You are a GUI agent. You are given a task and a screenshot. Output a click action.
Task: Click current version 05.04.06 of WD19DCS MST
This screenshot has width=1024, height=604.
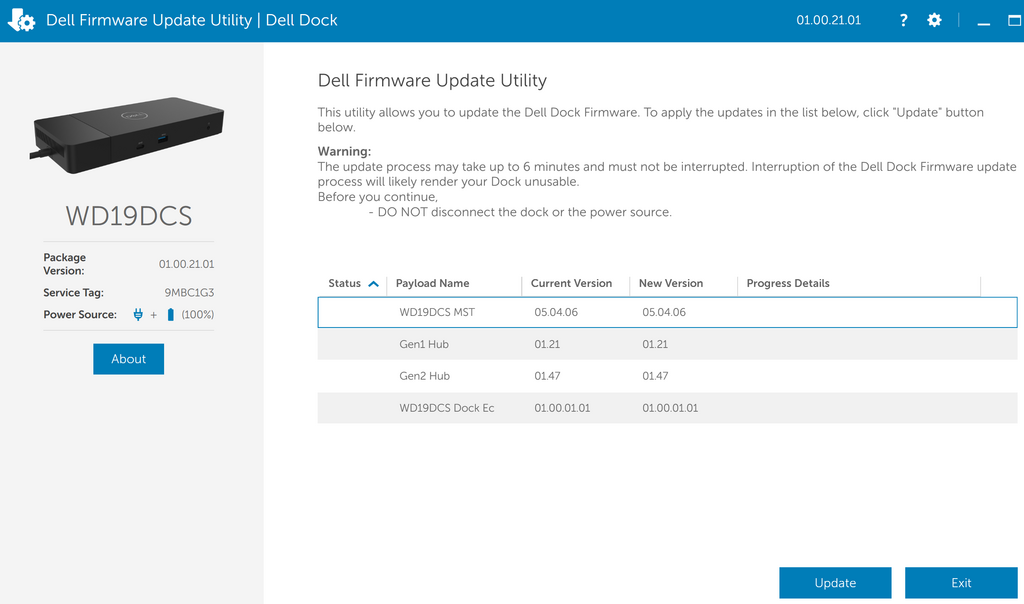click(556, 312)
